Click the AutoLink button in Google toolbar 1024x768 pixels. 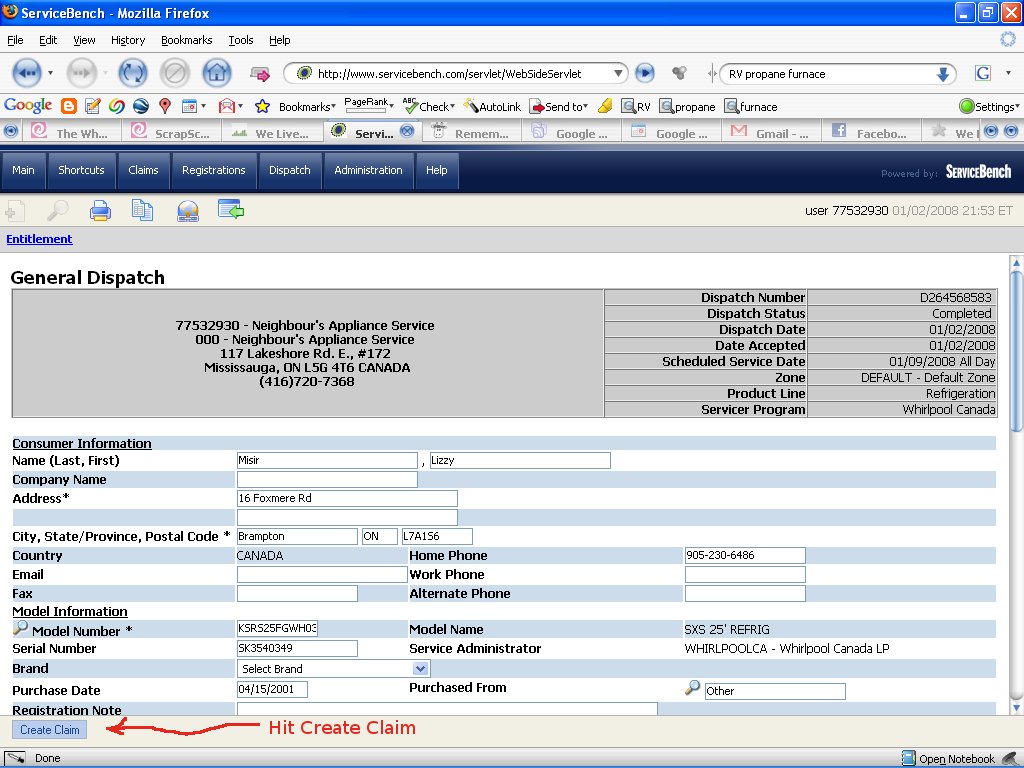tap(492, 106)
